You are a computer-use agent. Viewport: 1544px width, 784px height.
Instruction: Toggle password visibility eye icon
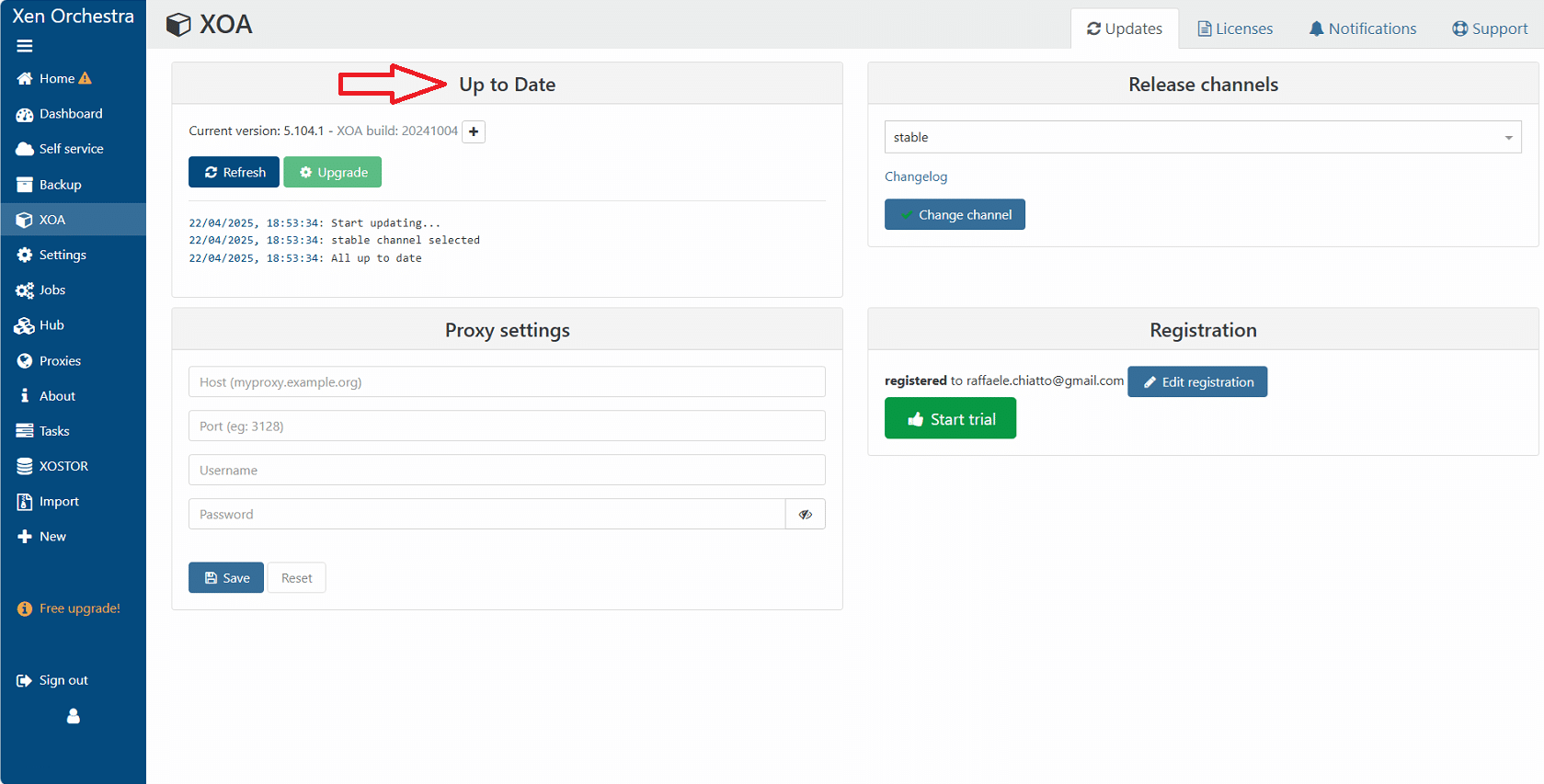806,514
